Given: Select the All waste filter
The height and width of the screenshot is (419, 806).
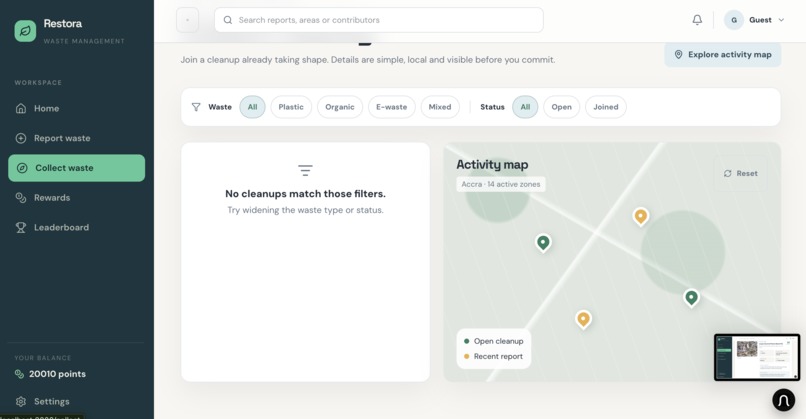Looking at the screenshot, I should (252, 107).
